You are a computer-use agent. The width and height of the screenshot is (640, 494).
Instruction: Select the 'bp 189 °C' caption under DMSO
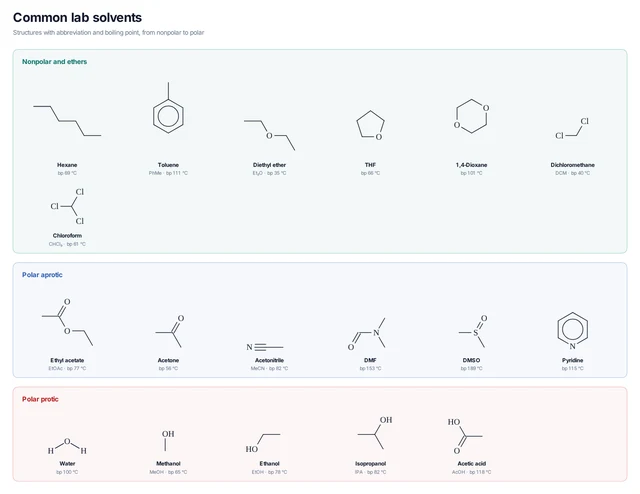click(x=471, y=368)
